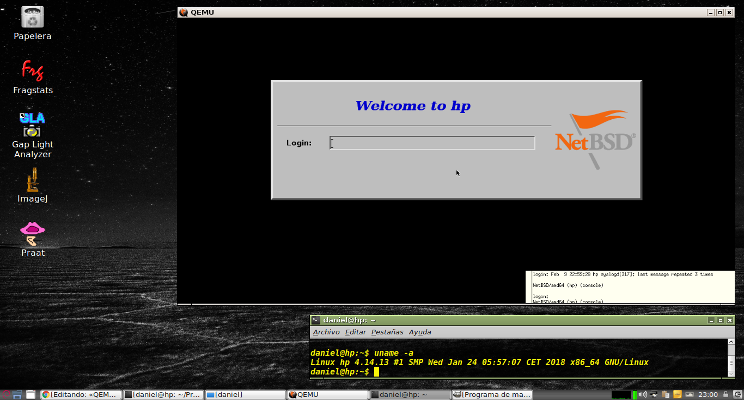This screenshot has height=400, width=744.
Task: Select 'Programa de ma...' taskbar entry
Action: pyautogui.click(x=495, y=394)
